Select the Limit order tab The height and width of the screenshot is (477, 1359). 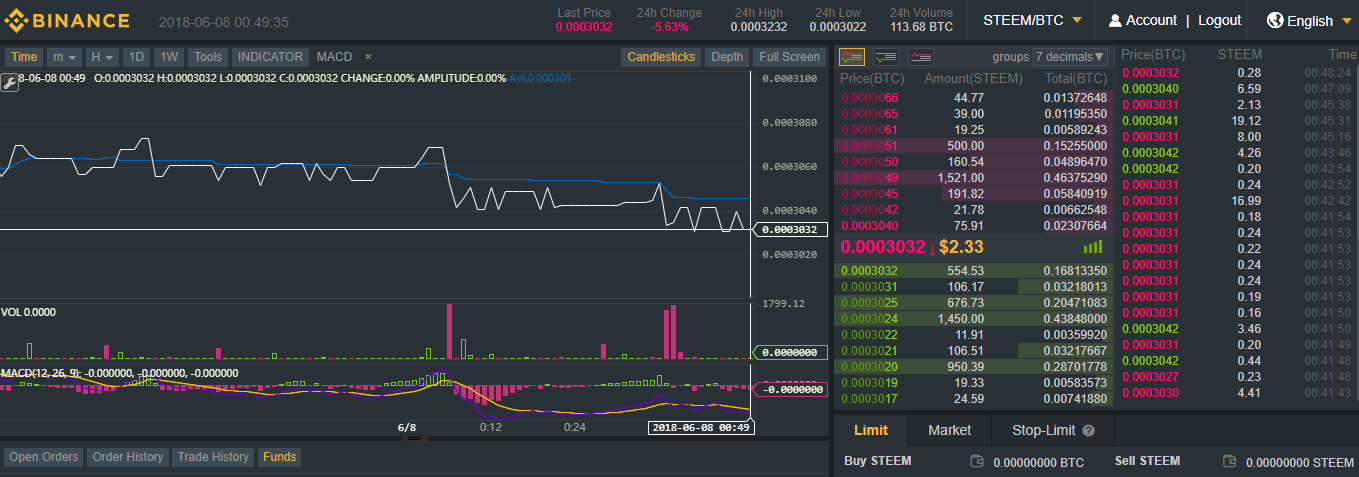pos(871,430)
